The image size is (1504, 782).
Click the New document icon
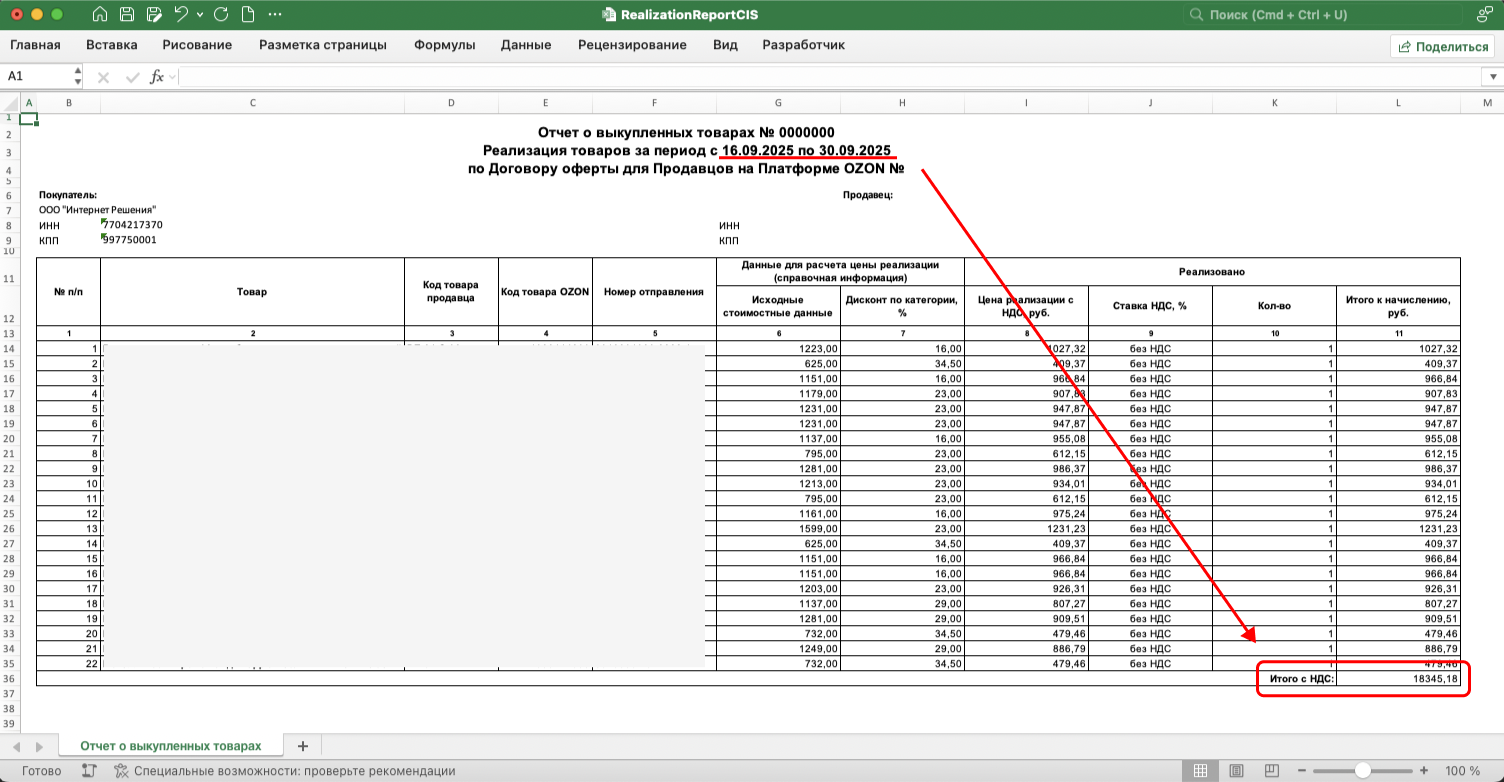[x=247, y=15]
